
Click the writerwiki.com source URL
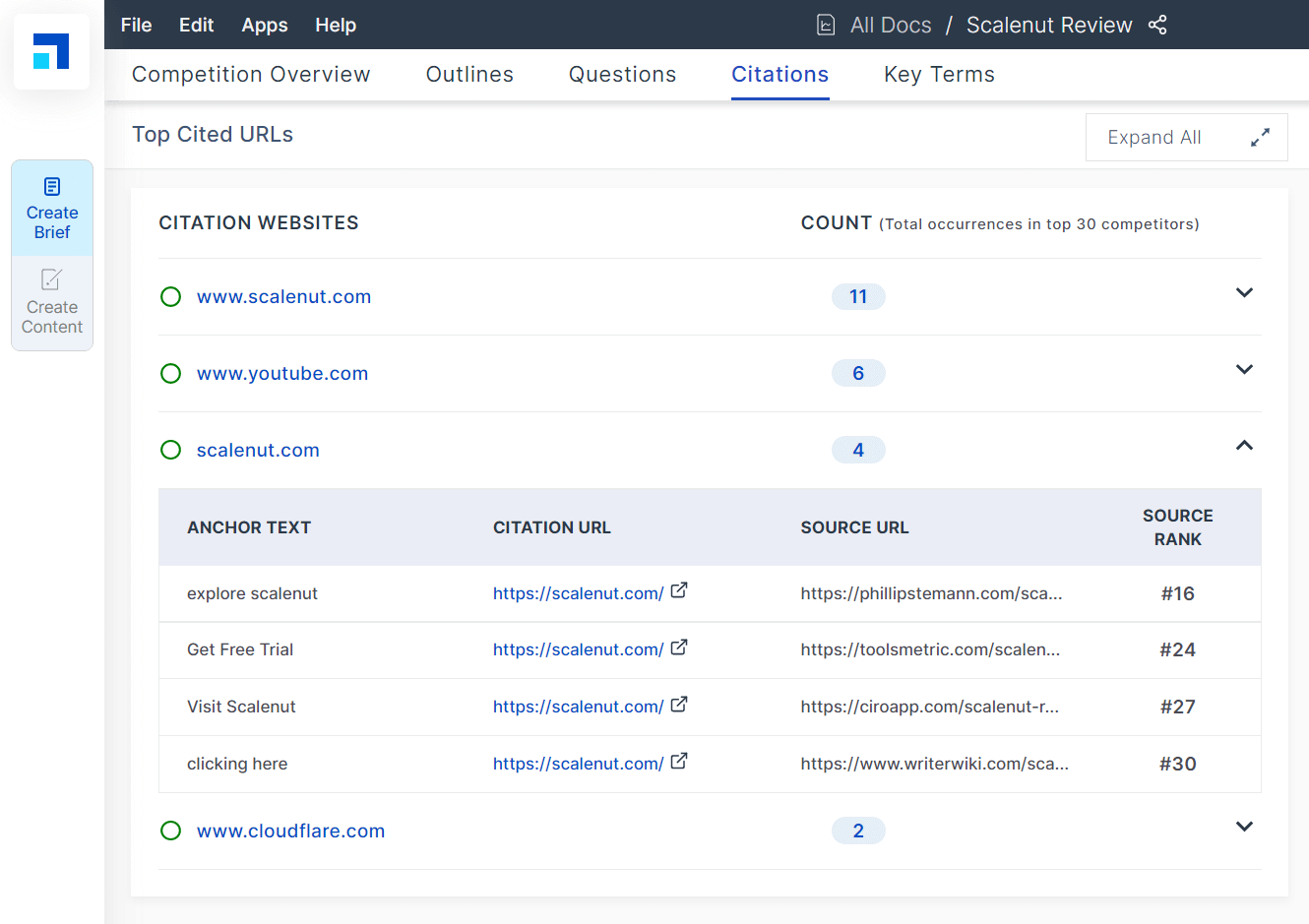(x=934, y=764)
